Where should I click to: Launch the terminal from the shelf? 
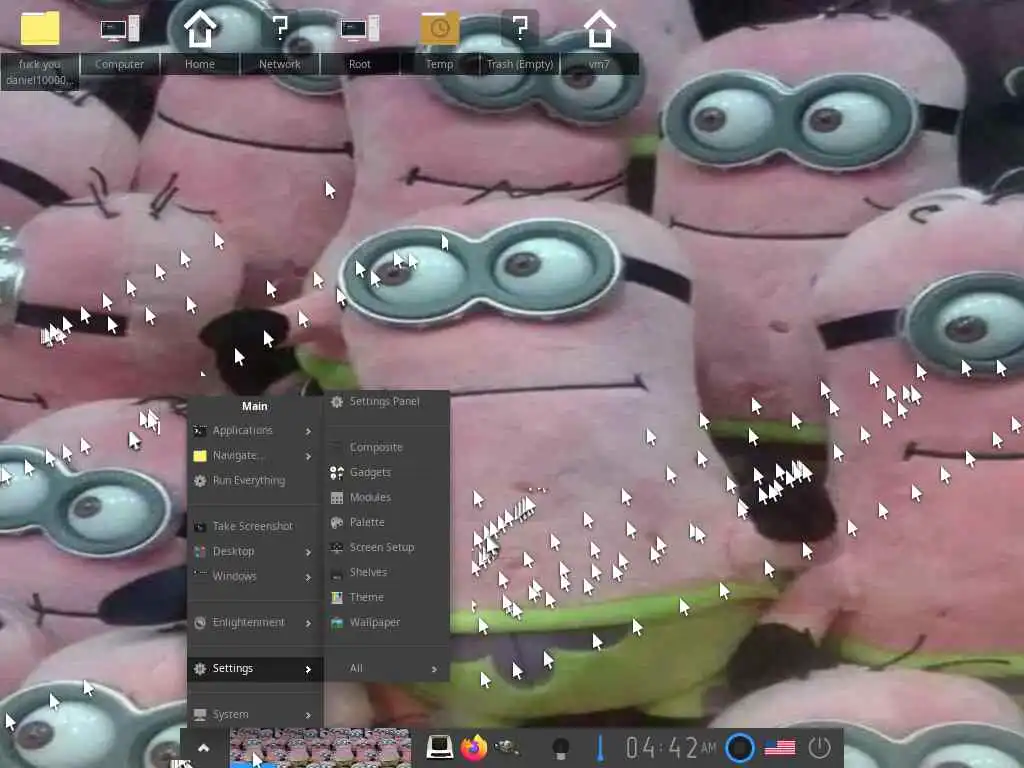pyautogui.click(x=440, y=747)
